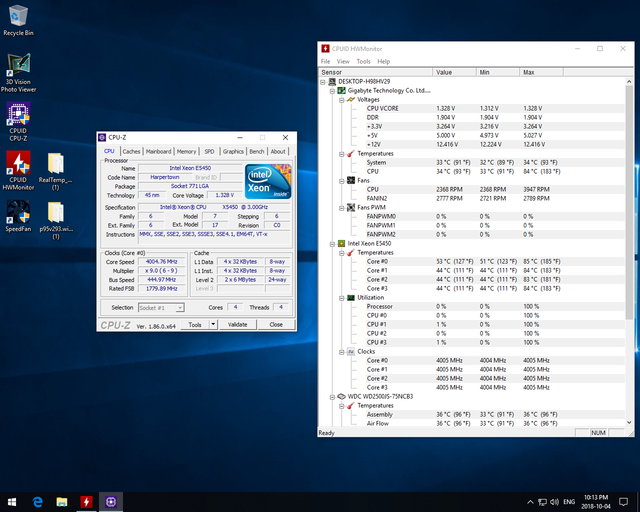Open the Action Center notification icon
The image size is (640, 512).
pyautogui.click(x=623, y=502)
